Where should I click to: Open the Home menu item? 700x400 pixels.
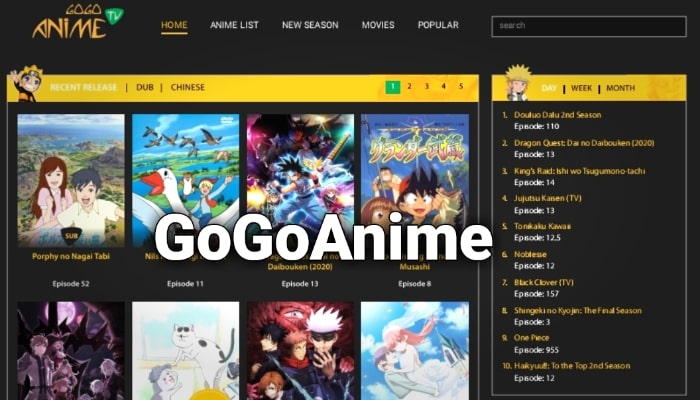tap(174, 25)
